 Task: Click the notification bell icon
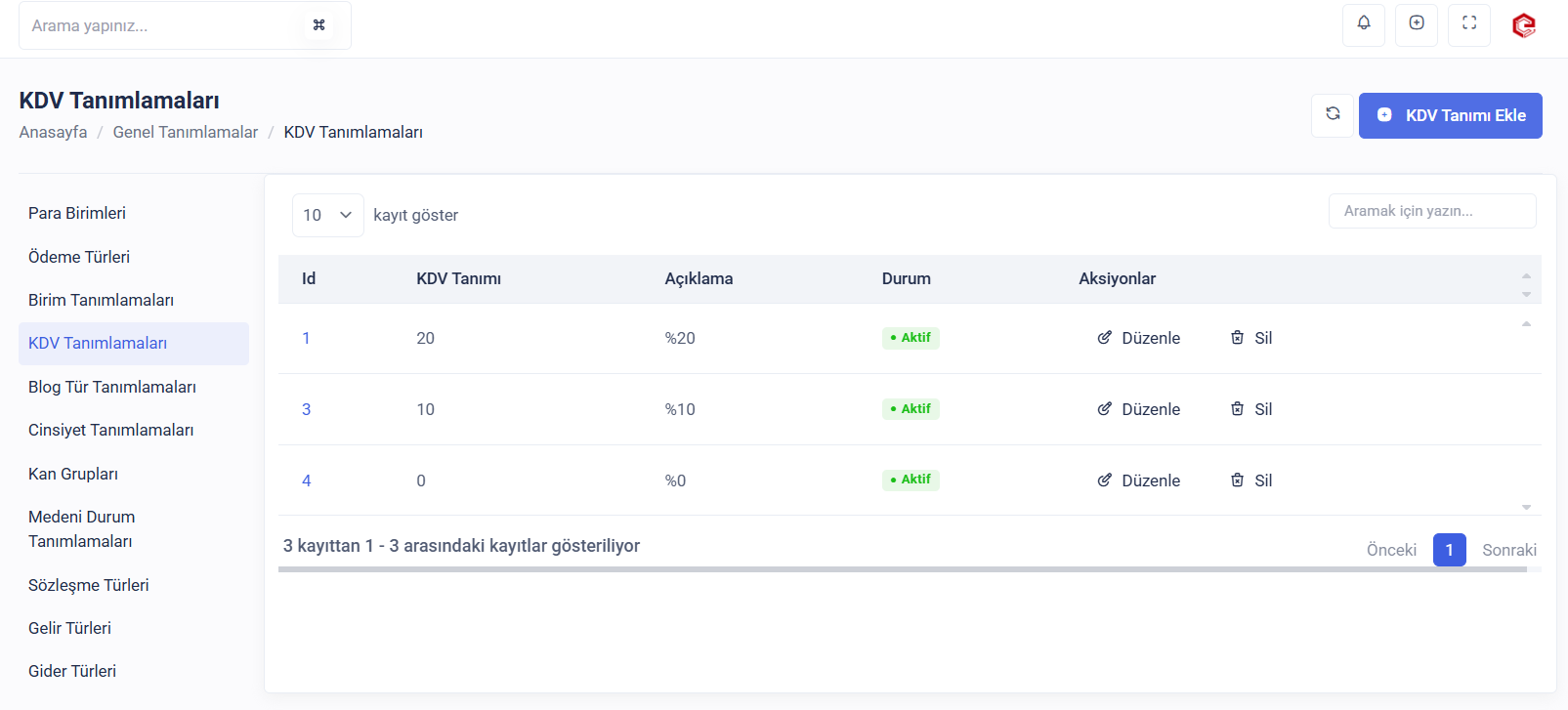[1363, 23]
